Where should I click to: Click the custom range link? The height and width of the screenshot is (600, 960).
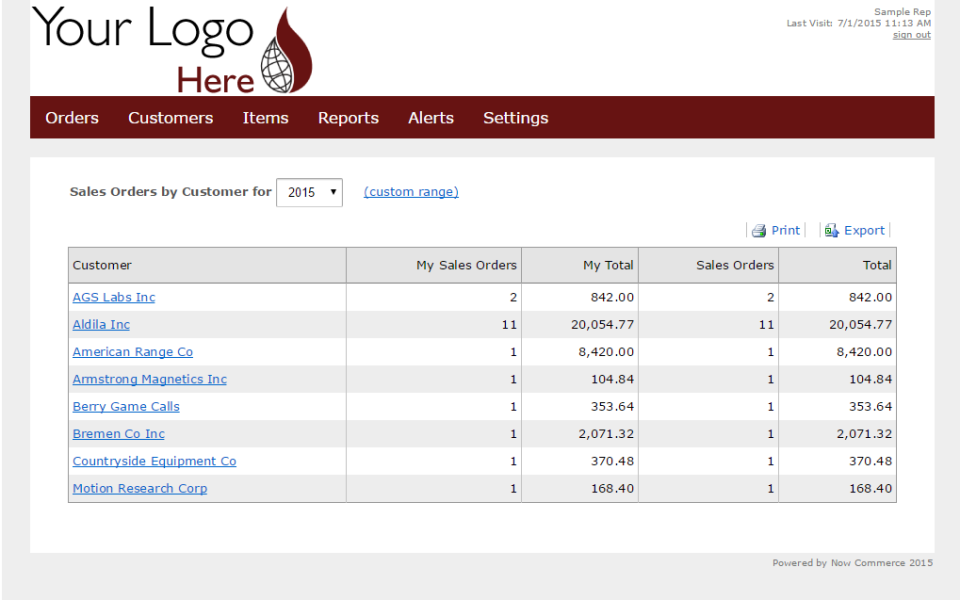(x=410, y=191)
